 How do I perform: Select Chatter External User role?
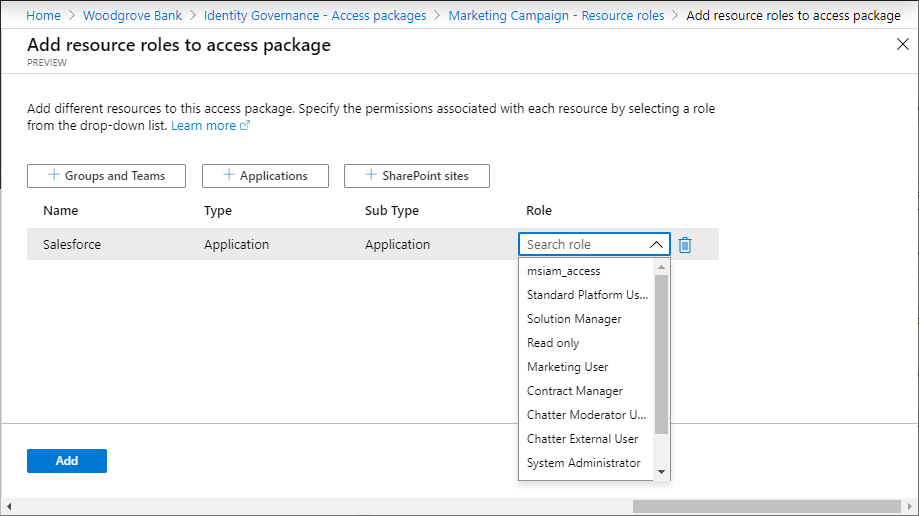[586, 439]
